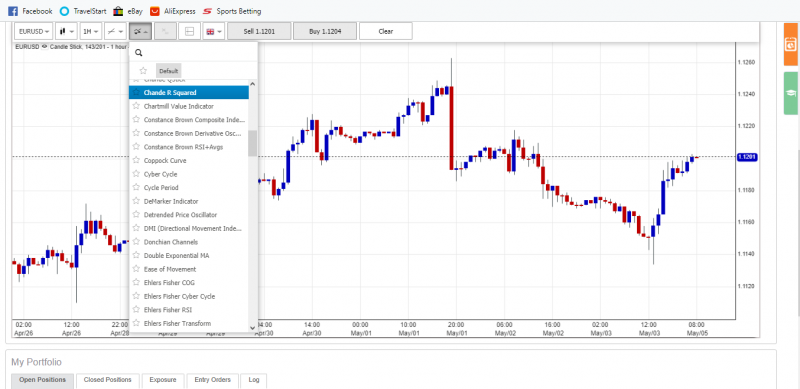The height and width of the screenshot is (389, 800).
Task: Select Ehlers Fisher Cyber Cycle entry
Action: (189, 296)
